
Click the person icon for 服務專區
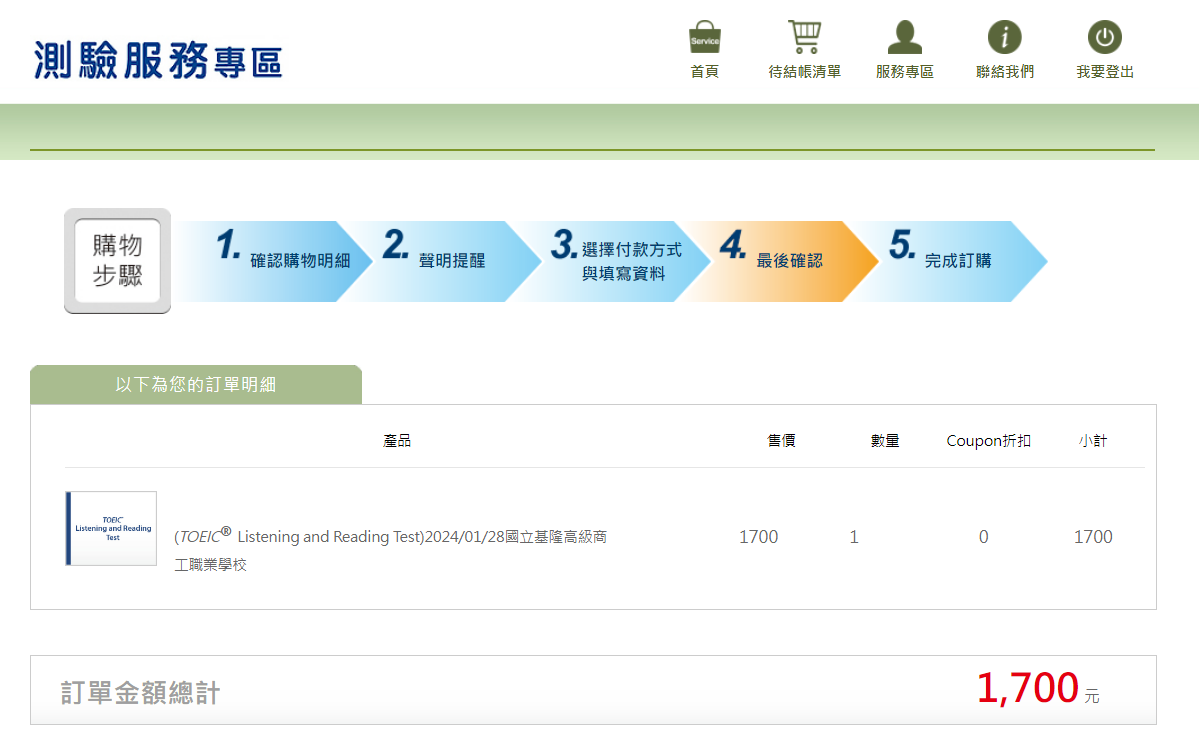(904, 37)
